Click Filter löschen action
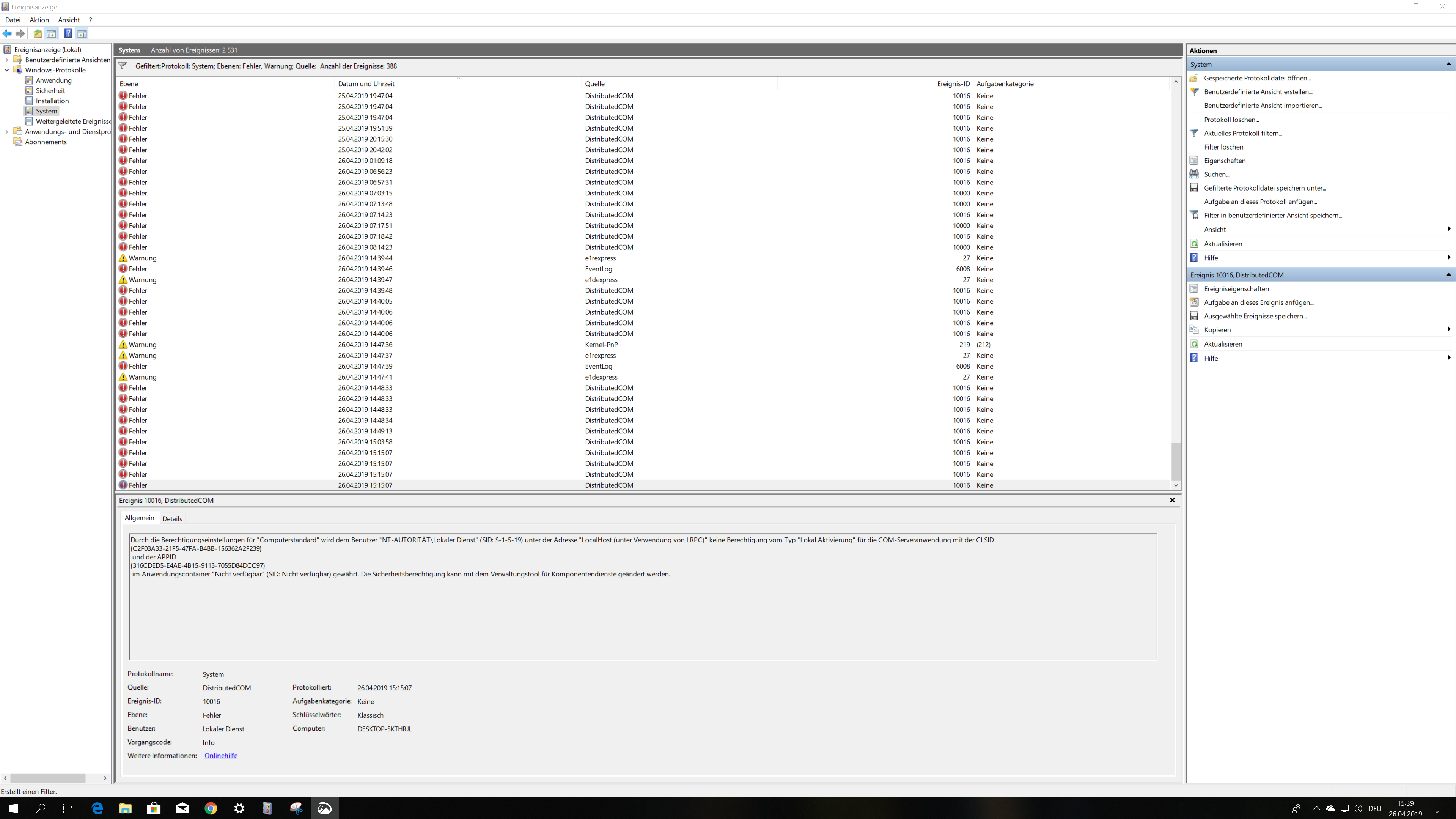This screenshot has width=1456, height=819. pos(1223,147)
